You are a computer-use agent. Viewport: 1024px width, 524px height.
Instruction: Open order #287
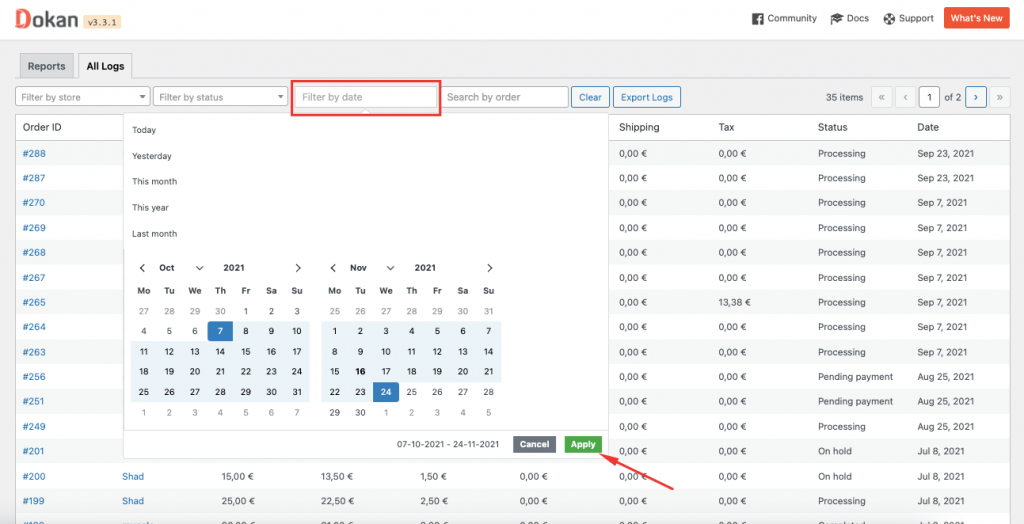point(34,178)
